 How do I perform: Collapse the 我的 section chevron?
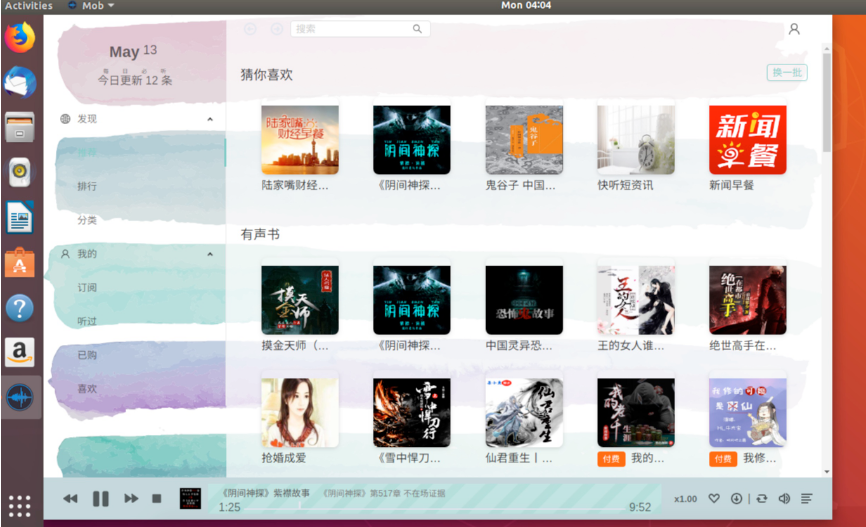(x=210, y=254)
